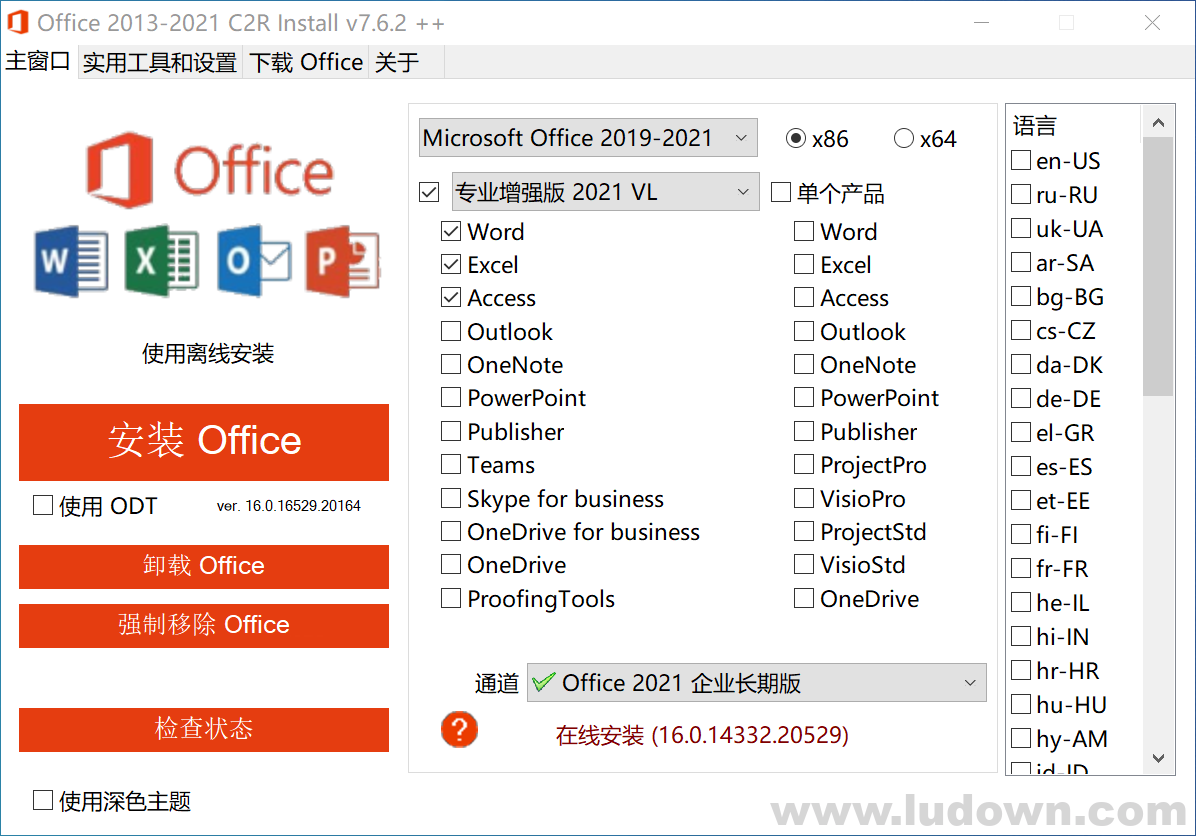Check Outlook under single products
Viewport: 1196px width, 836px height.
pyautogui.click(x=803, y=330)
